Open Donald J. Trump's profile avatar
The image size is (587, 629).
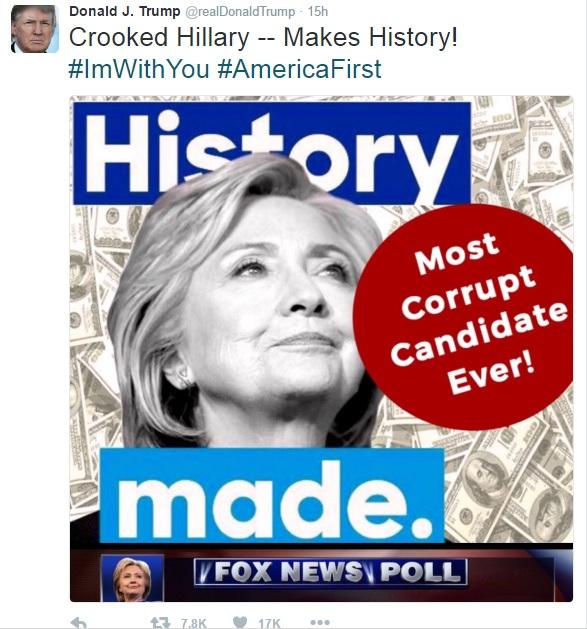click(35, 29)
